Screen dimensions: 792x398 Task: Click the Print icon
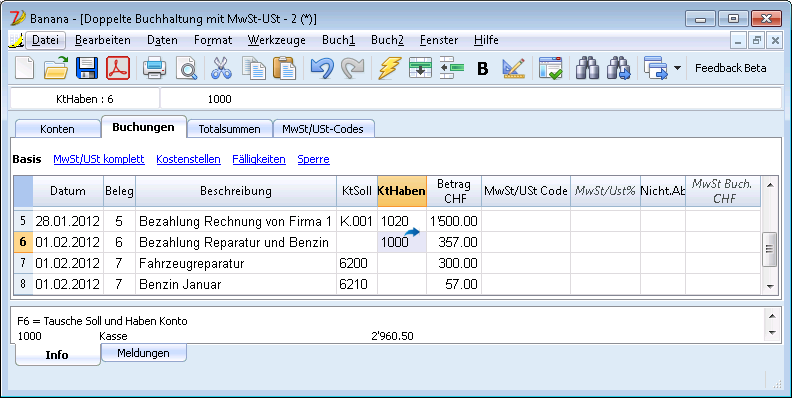(x=154, y=68)
